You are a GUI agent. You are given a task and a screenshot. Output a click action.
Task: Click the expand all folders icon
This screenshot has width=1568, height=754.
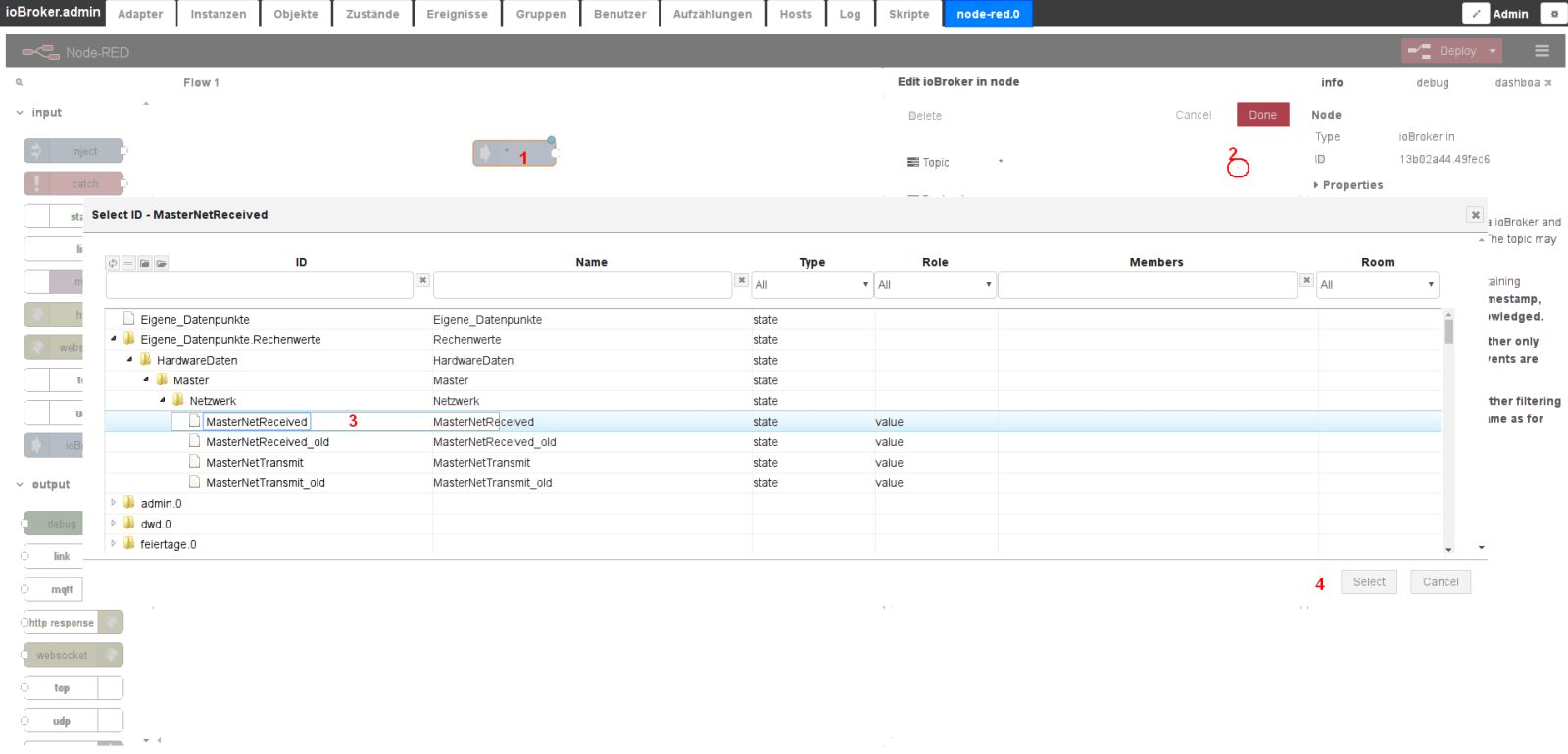[162, 263]
